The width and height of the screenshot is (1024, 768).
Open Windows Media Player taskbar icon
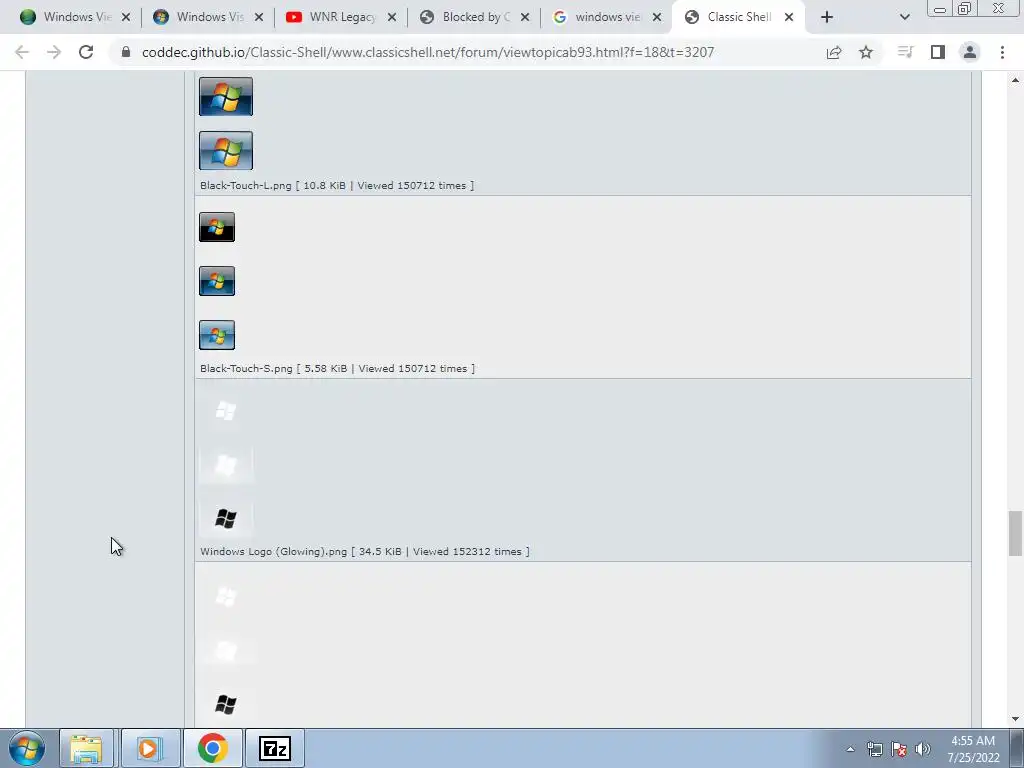(x=150, y=748)
